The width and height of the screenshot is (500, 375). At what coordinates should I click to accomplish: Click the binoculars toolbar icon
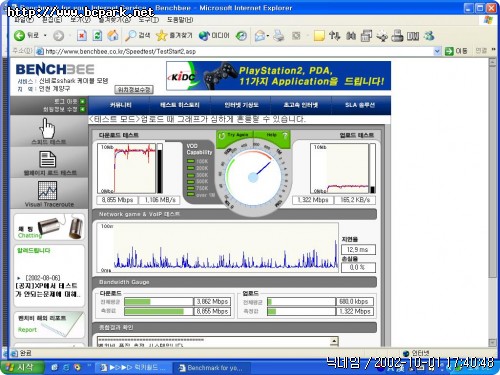click(351, 35)
